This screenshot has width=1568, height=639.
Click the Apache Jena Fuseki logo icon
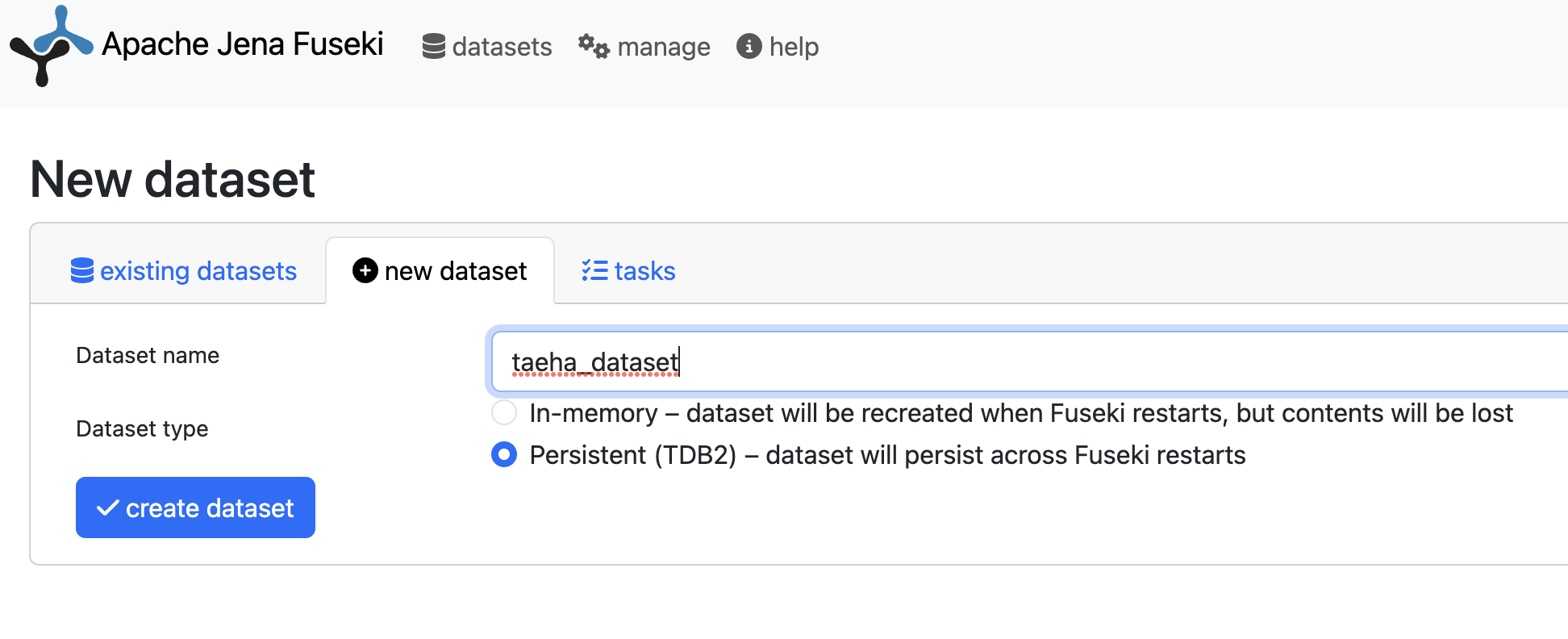(51, 45)
